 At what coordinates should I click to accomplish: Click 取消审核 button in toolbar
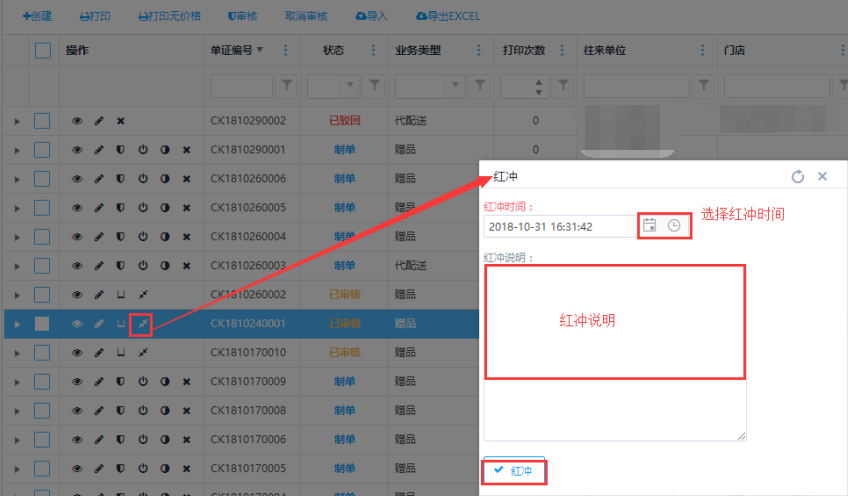[x=306, y=17]
